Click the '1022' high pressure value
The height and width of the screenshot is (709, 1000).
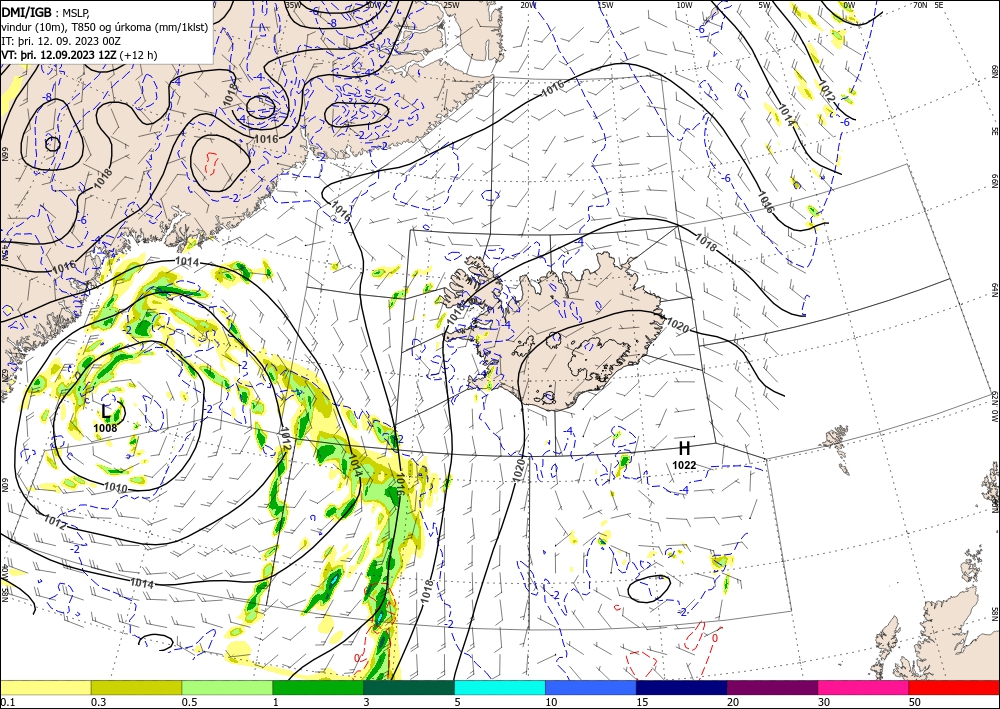click(x=684, y=466)
